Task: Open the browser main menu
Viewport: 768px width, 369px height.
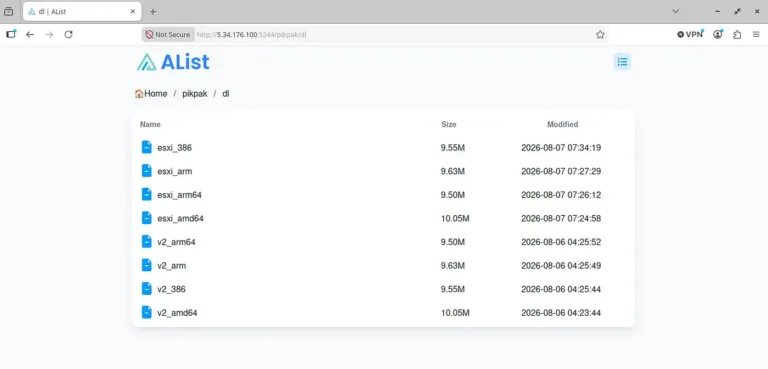Action: (x=756, y=34)
